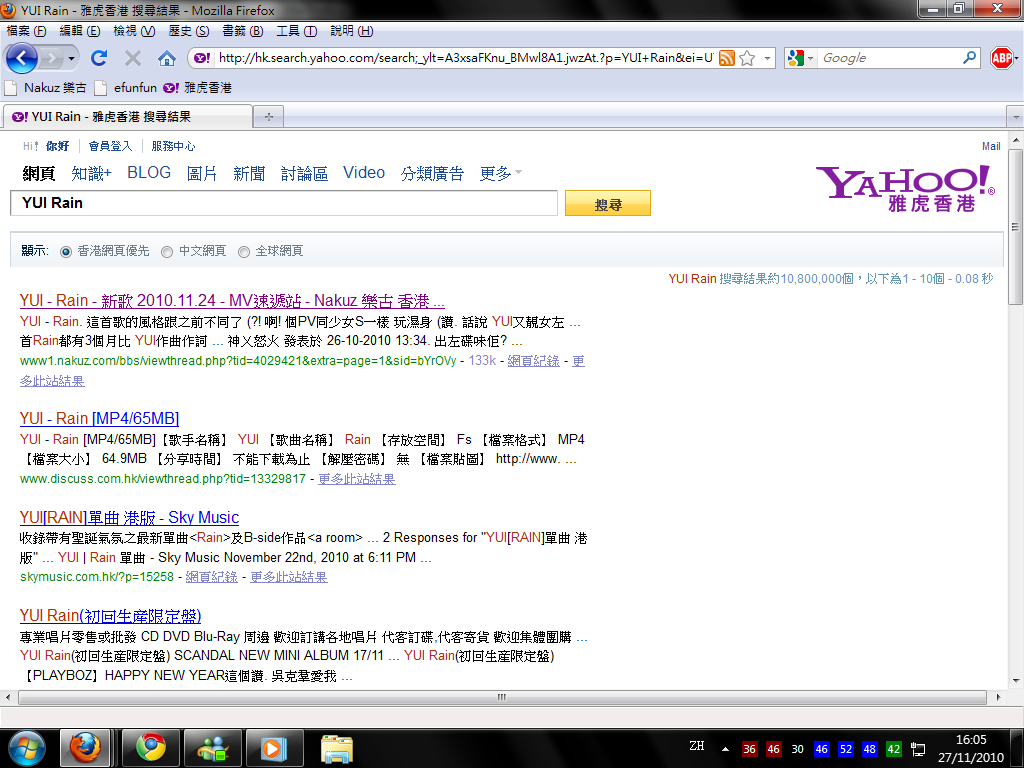
Task: Go to the home page icon
Action: coord(167,58)
